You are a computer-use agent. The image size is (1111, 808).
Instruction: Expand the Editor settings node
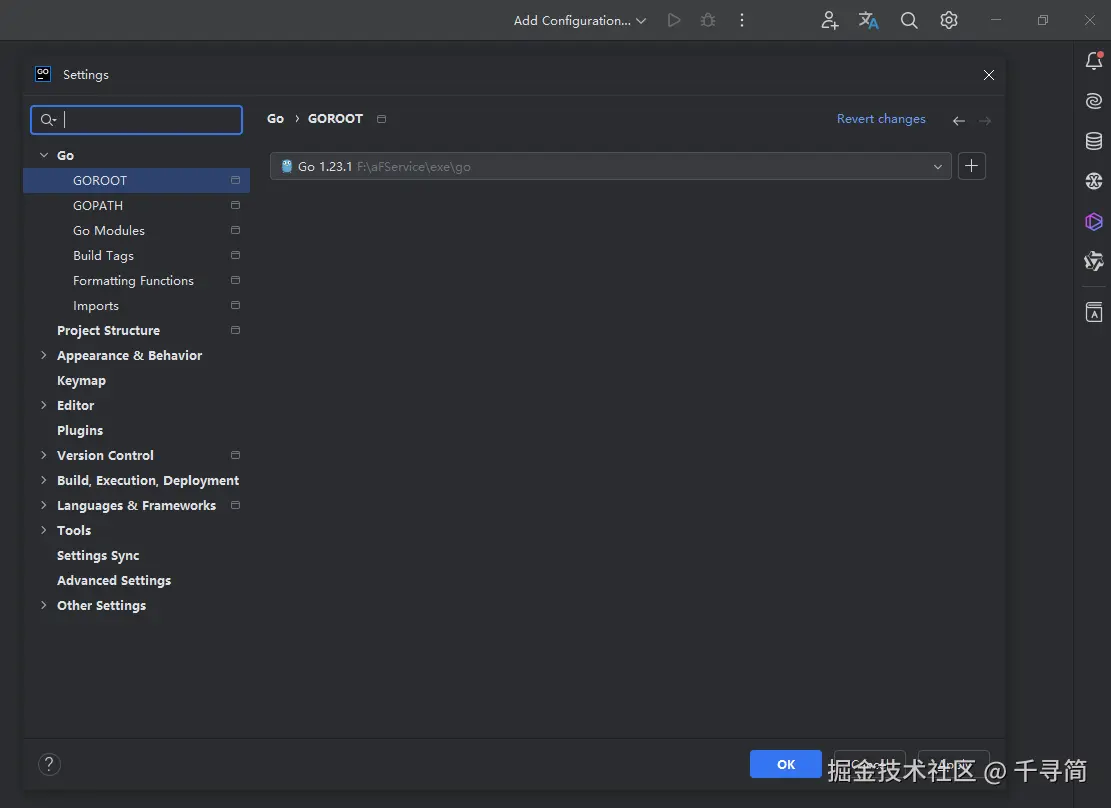[44, 405]
